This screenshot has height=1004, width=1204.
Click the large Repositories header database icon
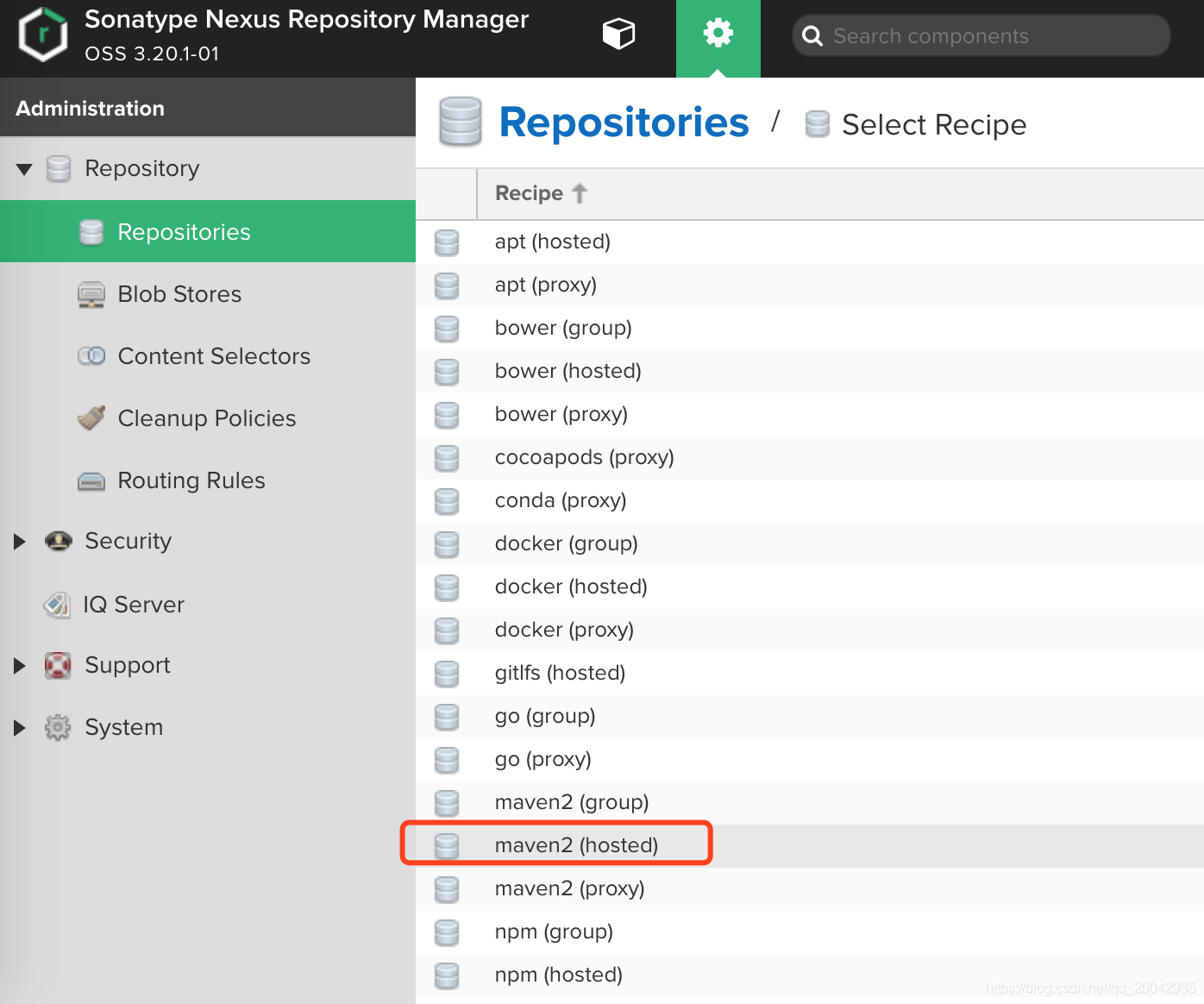pyautogui.click(x=460, y=121)
